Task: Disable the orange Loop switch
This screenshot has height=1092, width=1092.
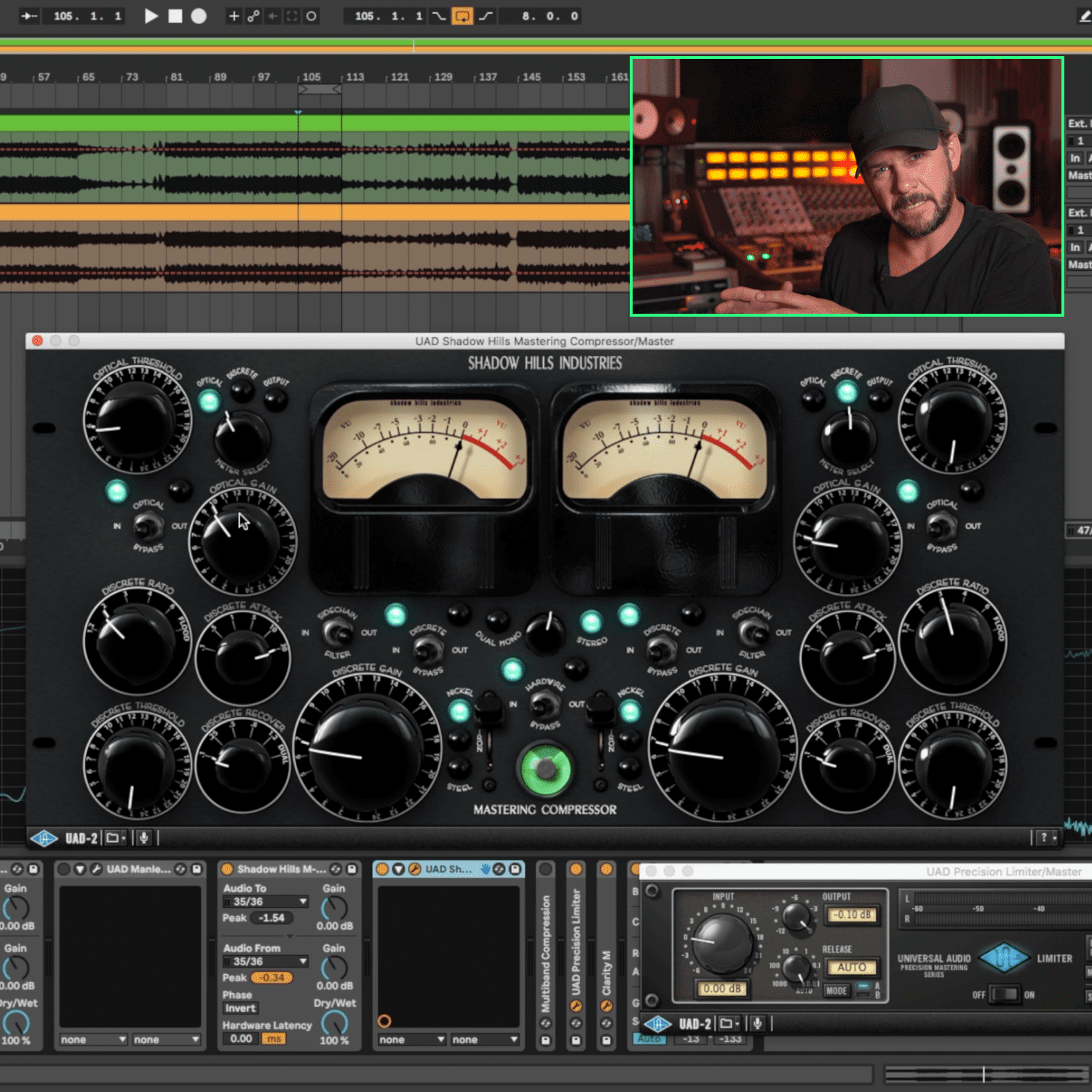Action: click(462, 16)
